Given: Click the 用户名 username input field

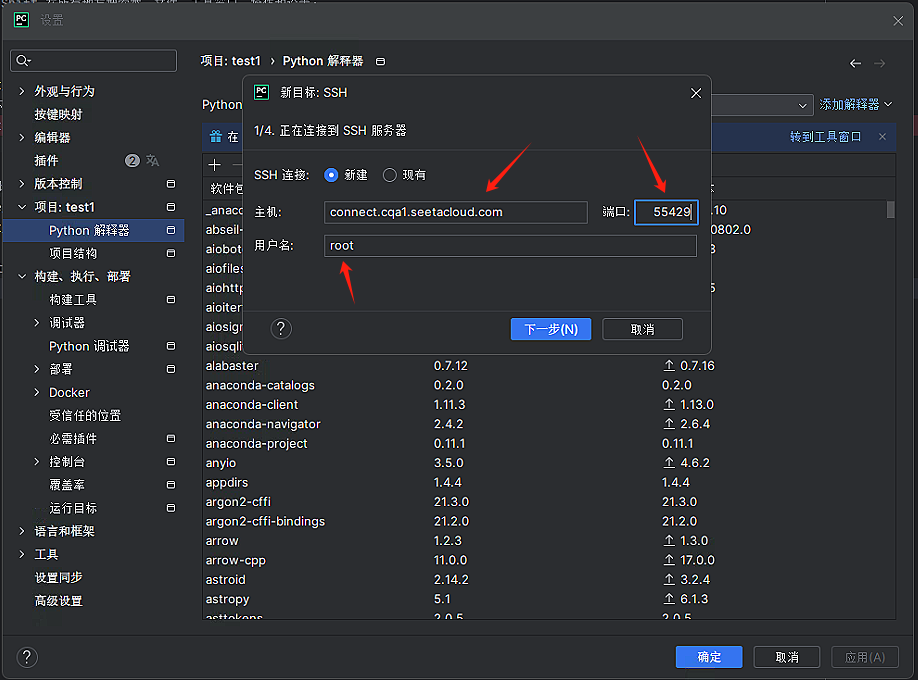Looking at the screenshot, I should pos(510,245).
